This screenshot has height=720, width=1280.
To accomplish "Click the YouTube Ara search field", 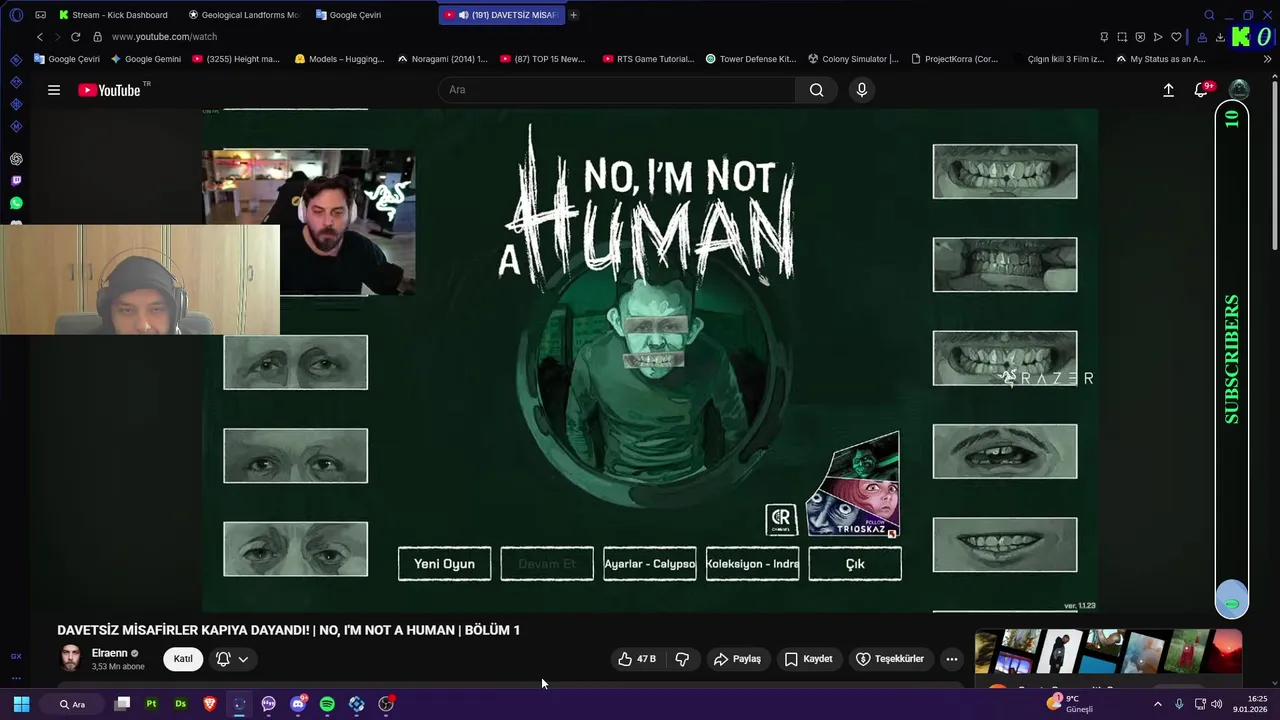I will pyautogui.click(x=617, y=90).
